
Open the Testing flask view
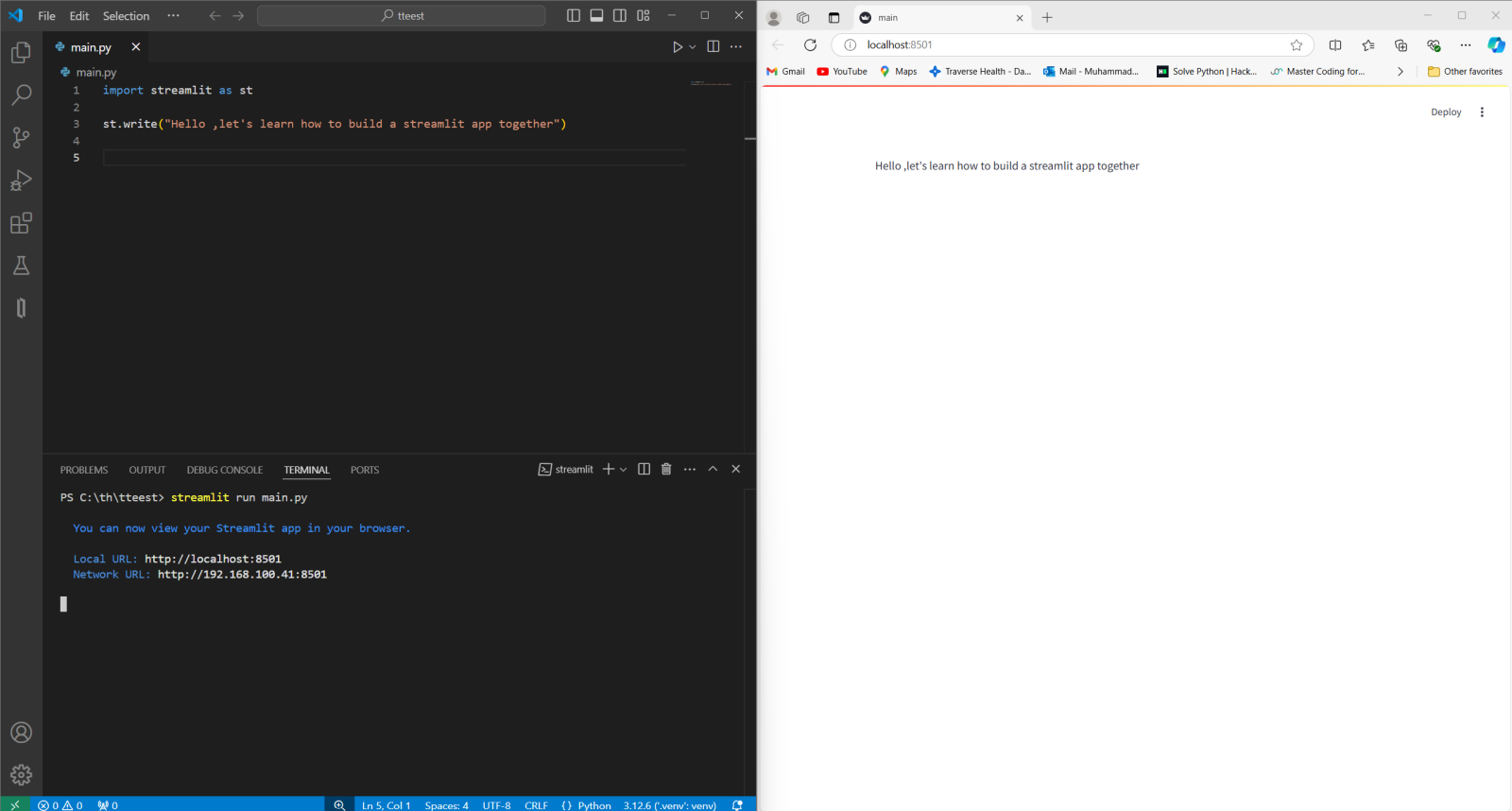coord(21,266)
